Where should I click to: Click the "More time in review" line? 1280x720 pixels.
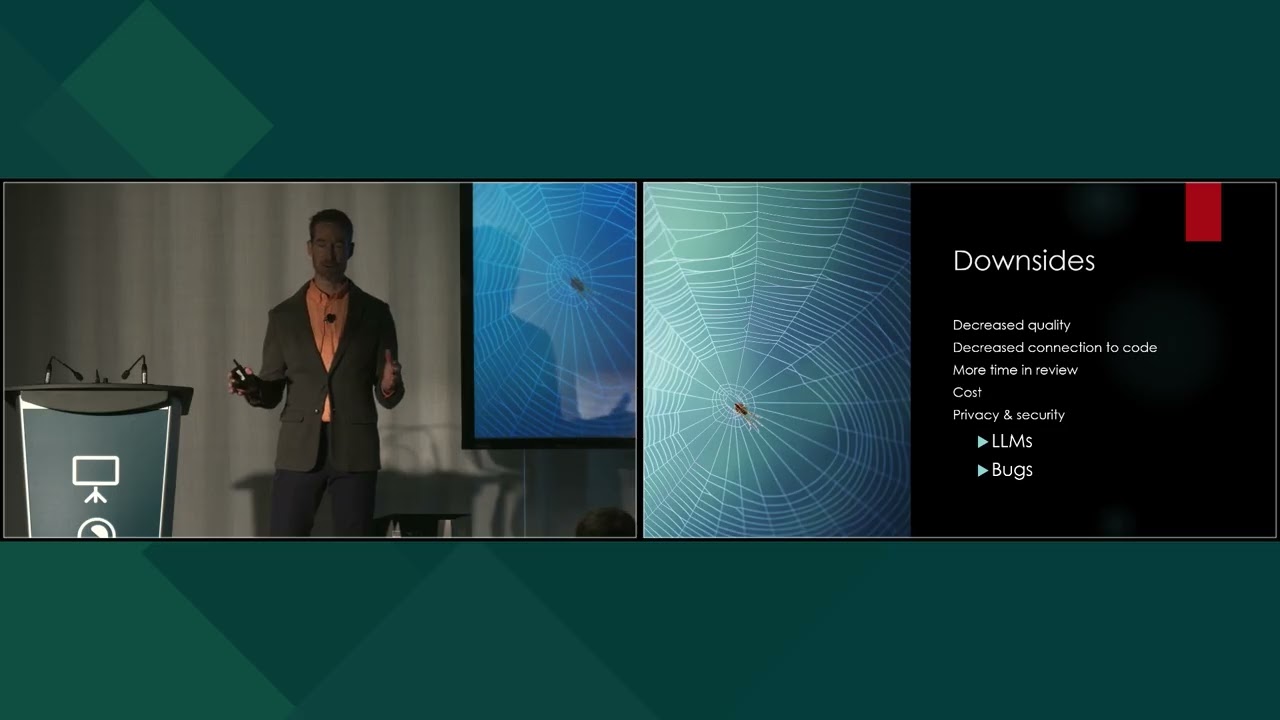[x=1015, y=370]
